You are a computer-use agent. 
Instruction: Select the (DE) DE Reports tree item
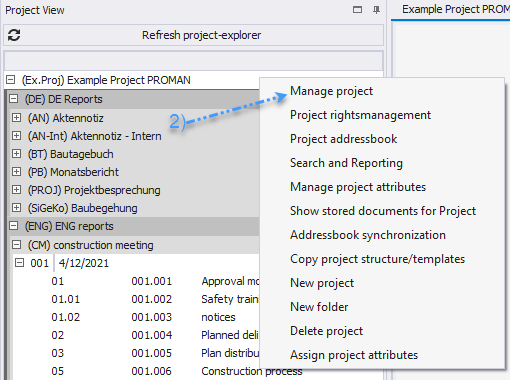[63, 99]
